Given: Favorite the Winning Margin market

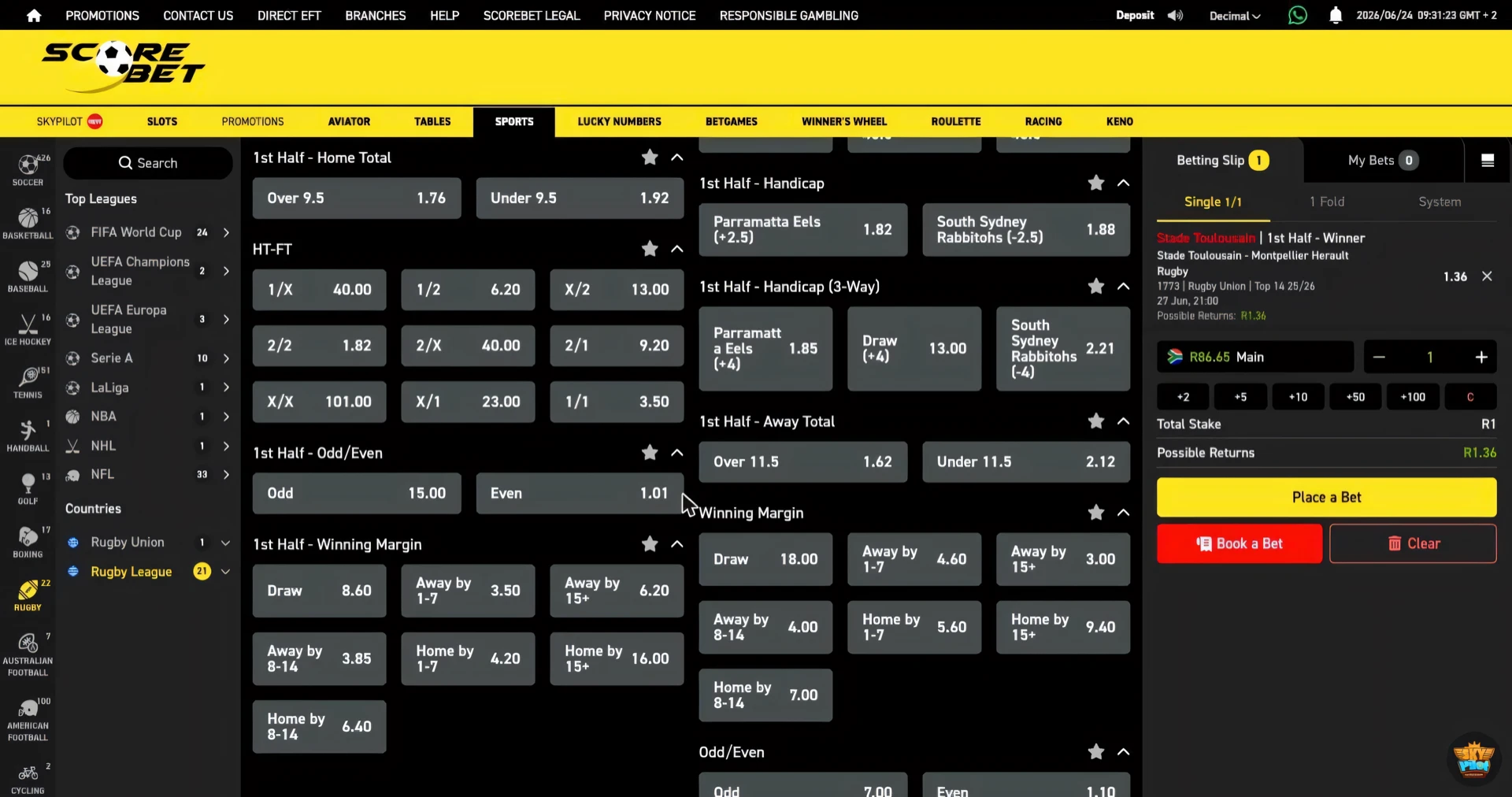Looking at the screenshot, I should (x=1096, y=513).
